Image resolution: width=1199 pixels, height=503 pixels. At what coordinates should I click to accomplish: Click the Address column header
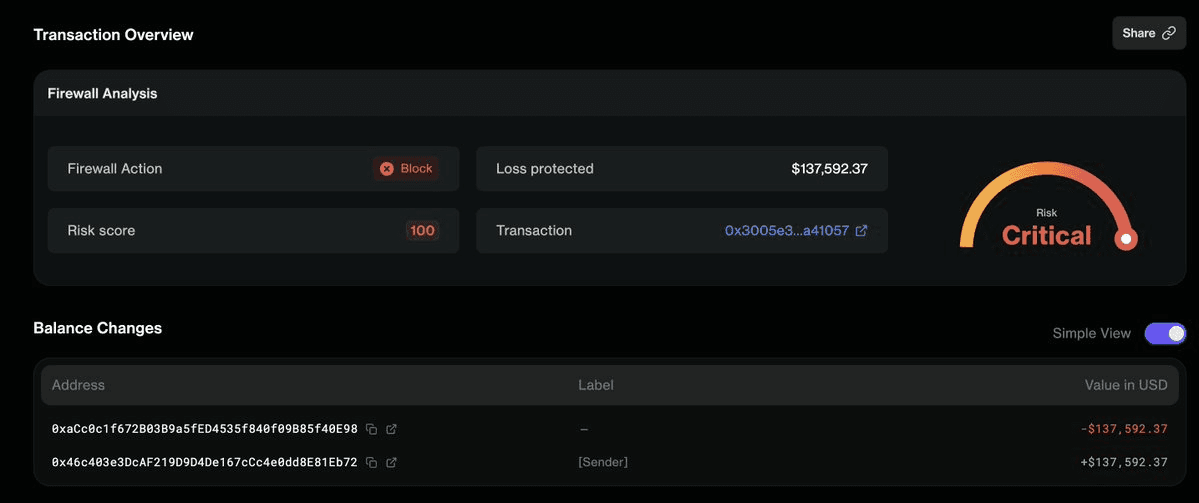point(78,385)
